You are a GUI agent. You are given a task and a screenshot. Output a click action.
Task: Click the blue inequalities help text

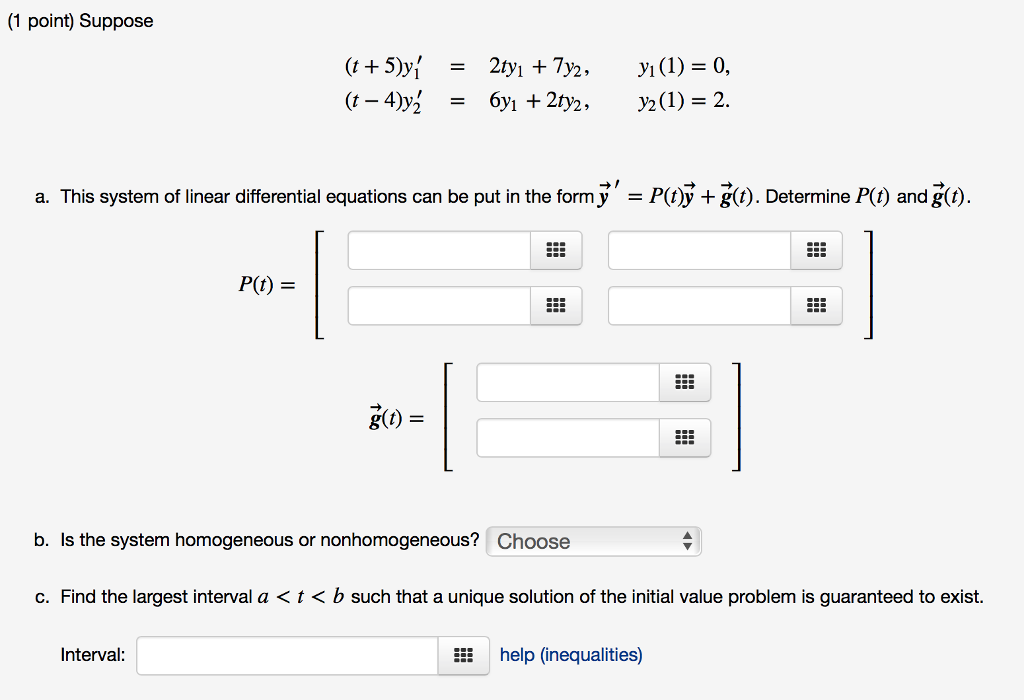tap(570, 655)
